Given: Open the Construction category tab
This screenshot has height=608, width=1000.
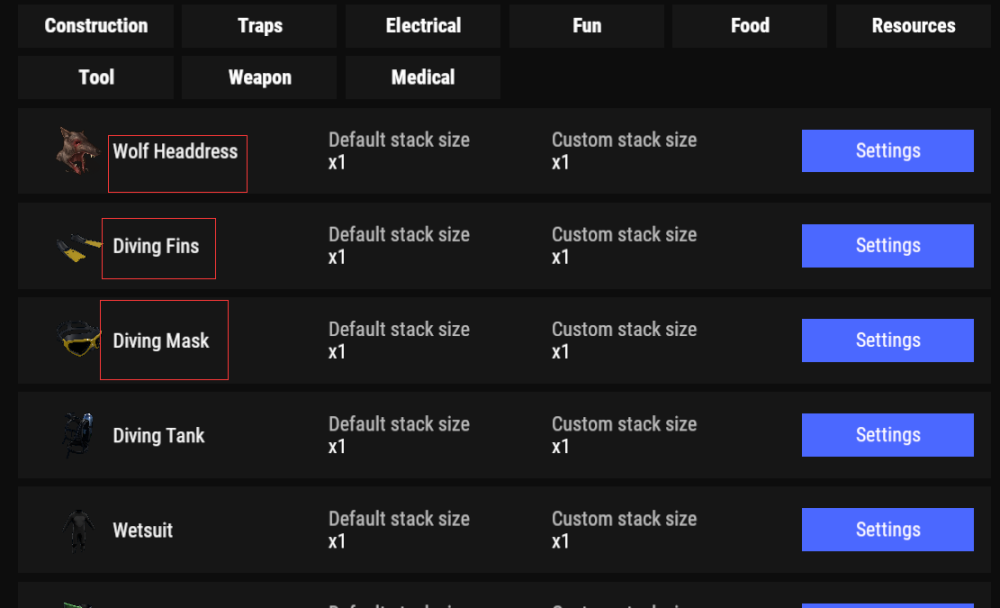Looking at the screenshot, I should coord(96,26).
